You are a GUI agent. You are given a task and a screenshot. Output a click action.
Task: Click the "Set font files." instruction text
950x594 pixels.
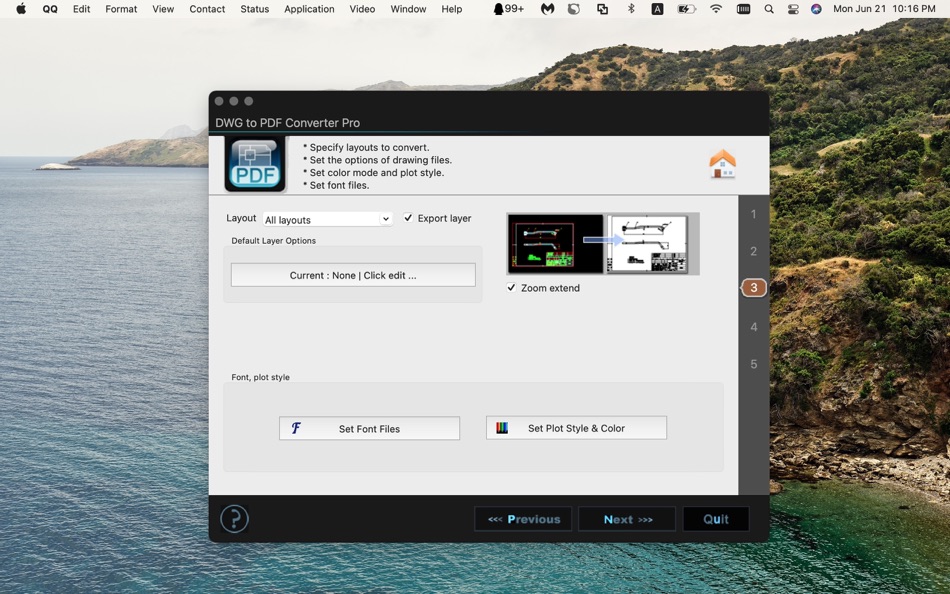[339, 185]
